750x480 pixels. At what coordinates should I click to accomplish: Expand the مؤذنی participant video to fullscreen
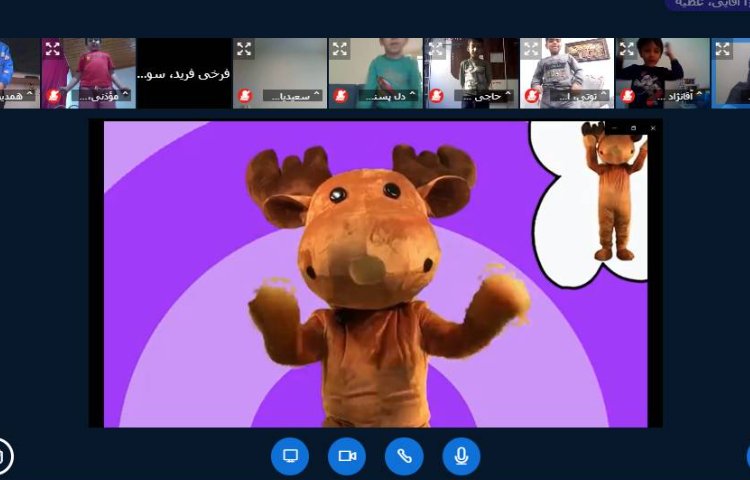point(52,48)
